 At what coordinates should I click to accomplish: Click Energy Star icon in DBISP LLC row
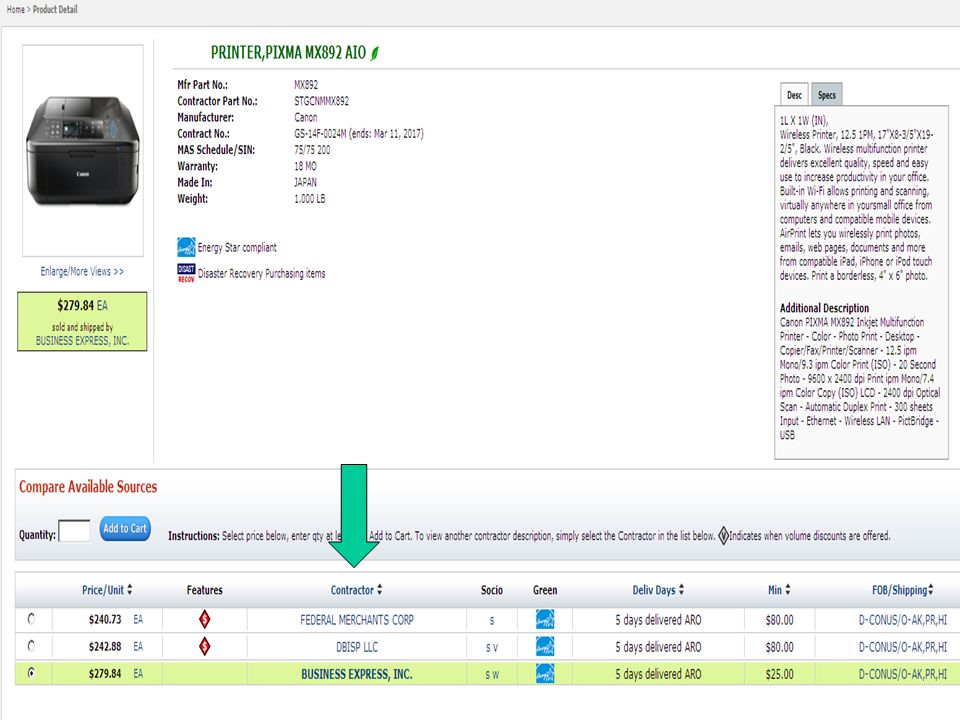click(545, 647)
